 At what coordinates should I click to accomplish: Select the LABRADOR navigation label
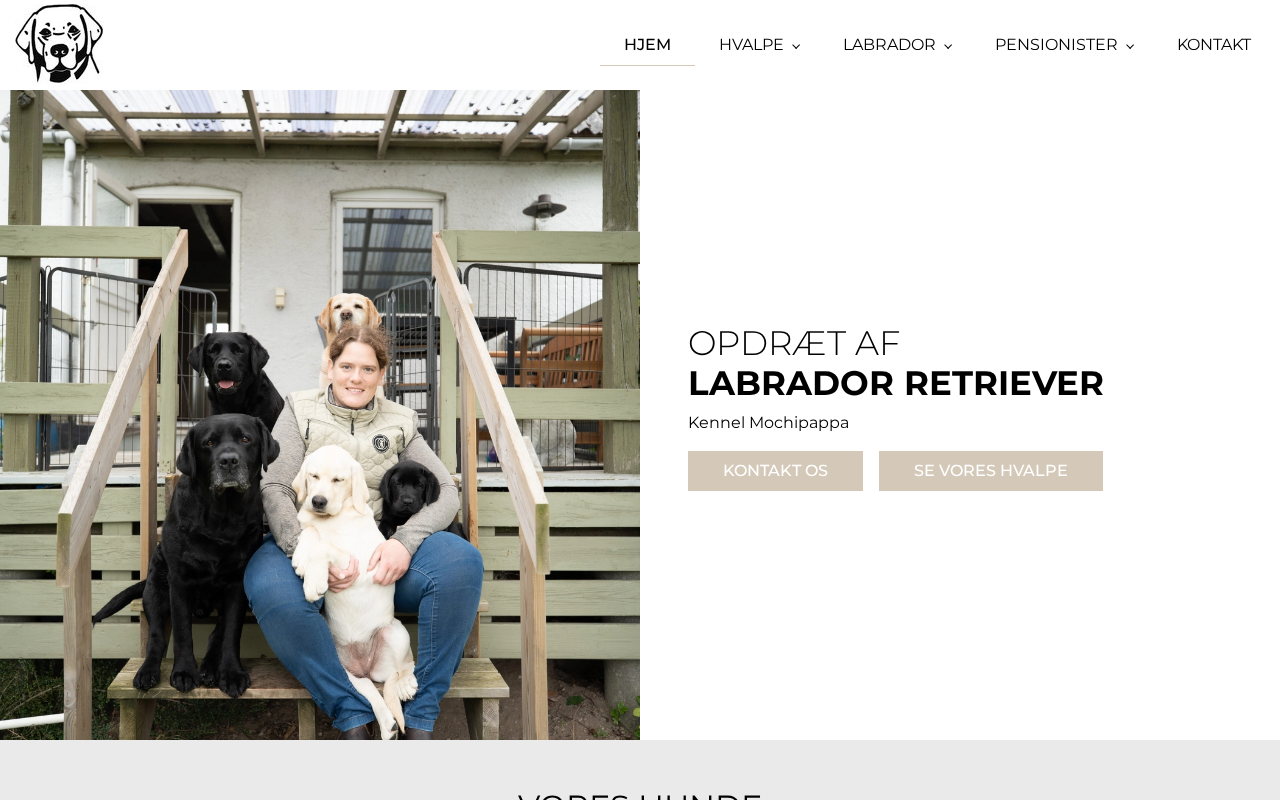click(x=889, y=45)
